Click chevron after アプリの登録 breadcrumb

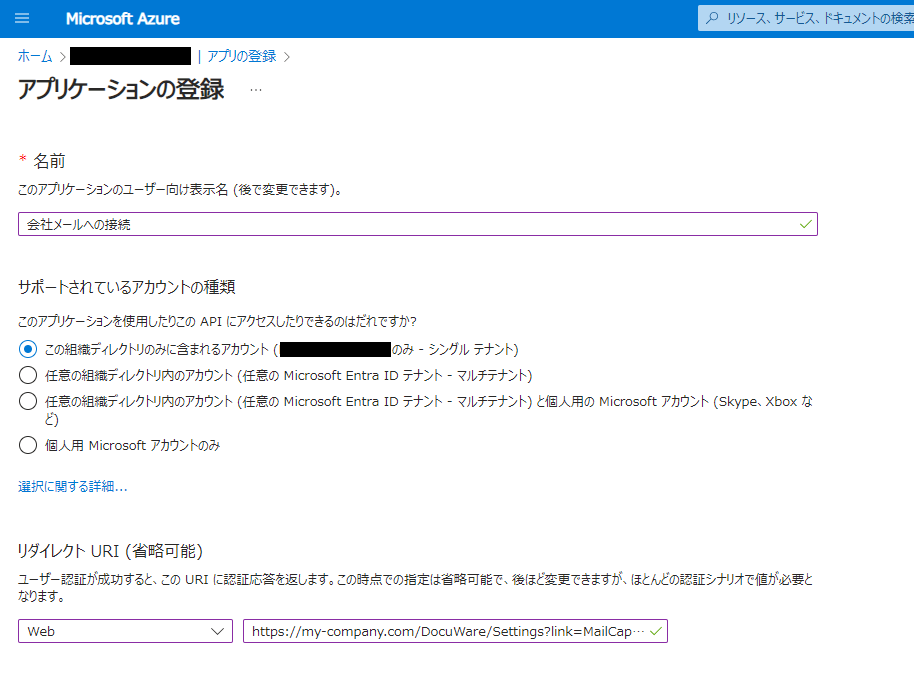287,57
